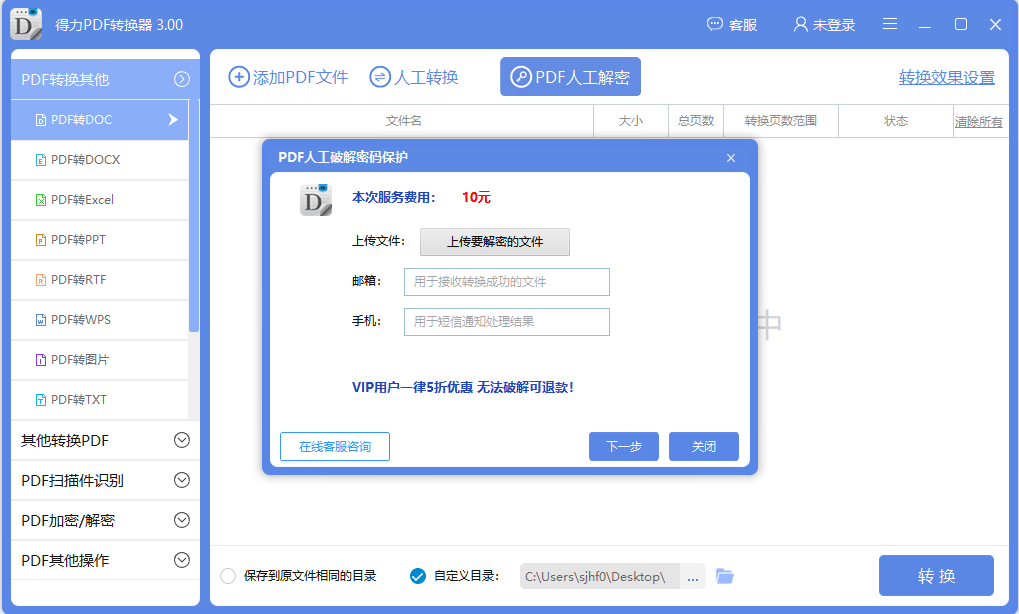Select PDF转TXT in the sidebar
Viewport: 1019px width, 614px height.
[x=99, y=400]
